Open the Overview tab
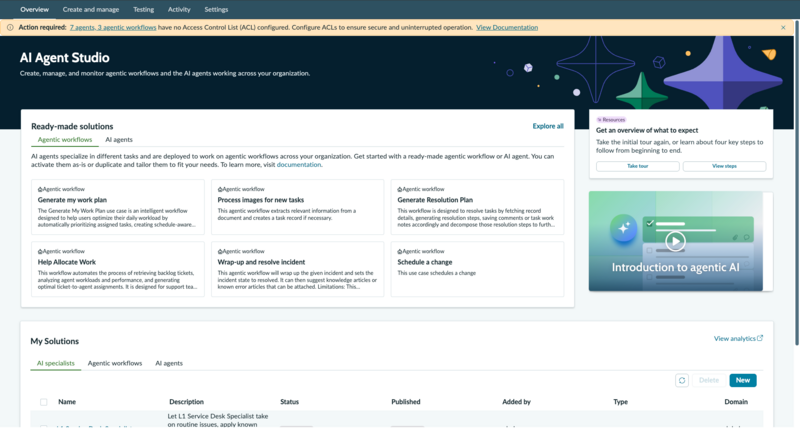This screenshot has height=428, width=800. tap(35, 9)
